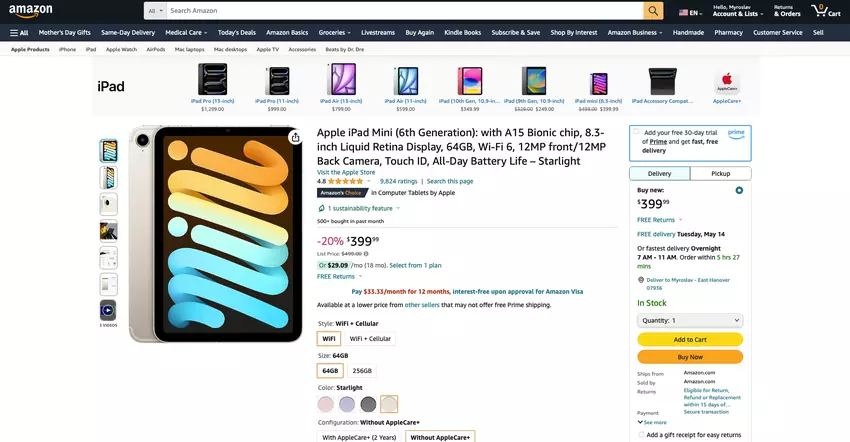Open the AppleCare+ icon in iPad strip
The height and width of the screenshot is (442, 850).
click(727, 81)
